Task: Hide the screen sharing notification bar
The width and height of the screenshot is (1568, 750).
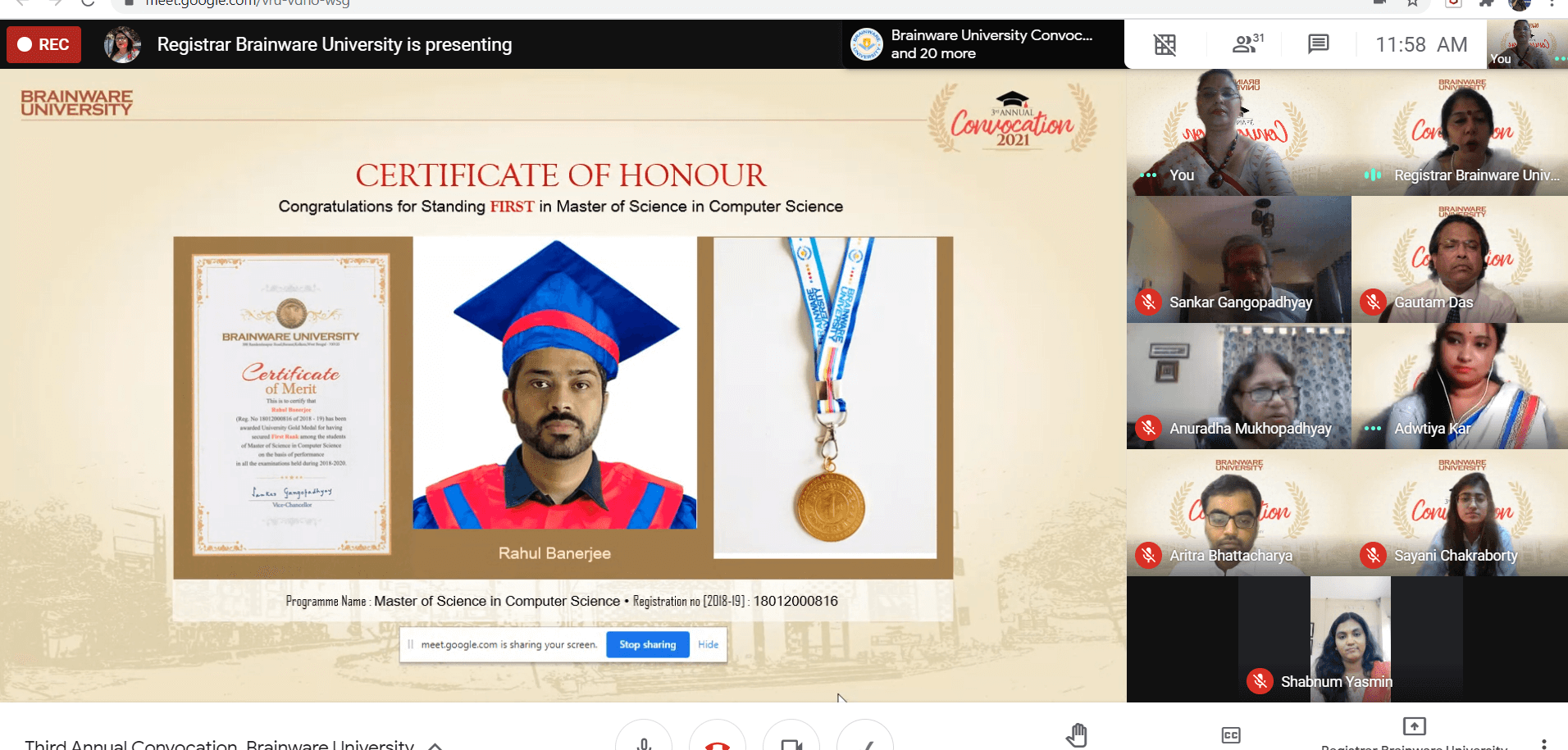Action: pyautogui.click(x=709, y=644)
